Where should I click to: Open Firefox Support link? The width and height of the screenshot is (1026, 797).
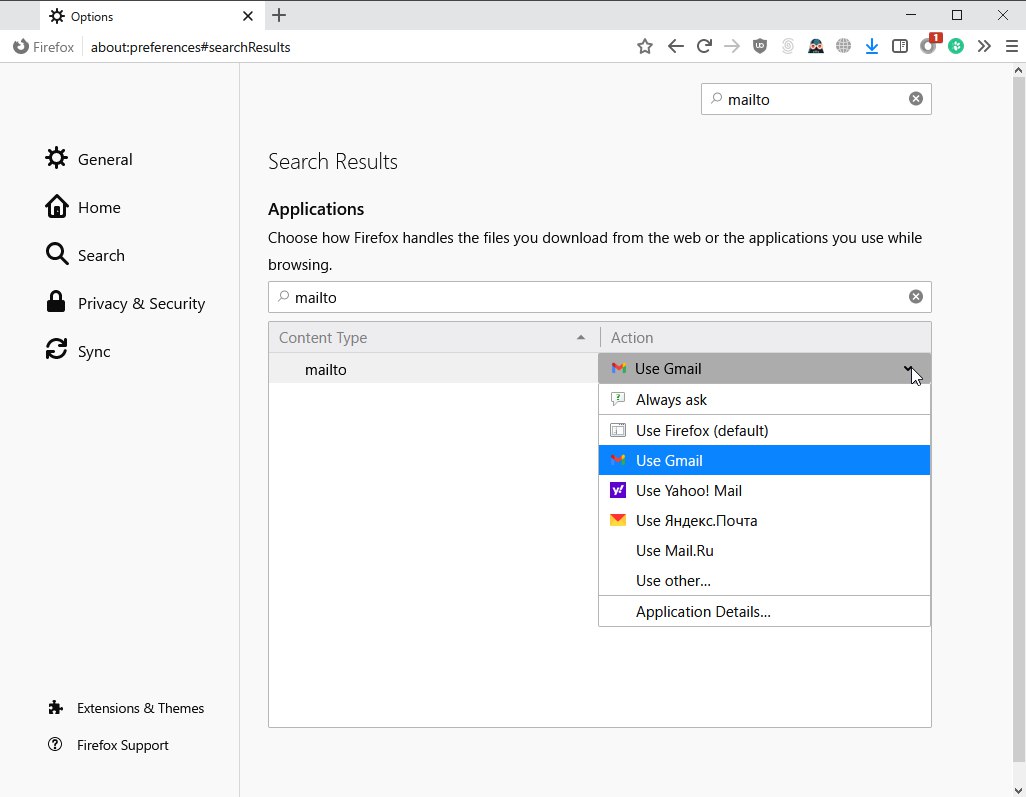108,745
